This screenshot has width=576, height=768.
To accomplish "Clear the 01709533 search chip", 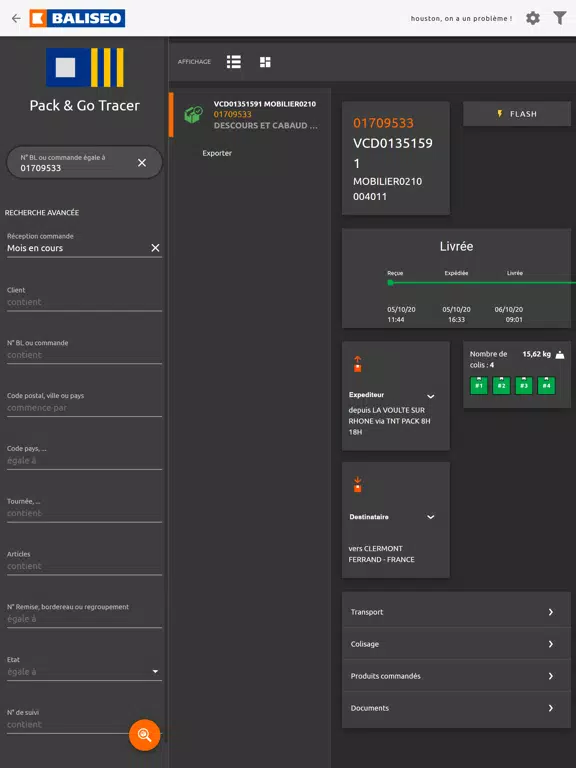I will tap(142, 163).
